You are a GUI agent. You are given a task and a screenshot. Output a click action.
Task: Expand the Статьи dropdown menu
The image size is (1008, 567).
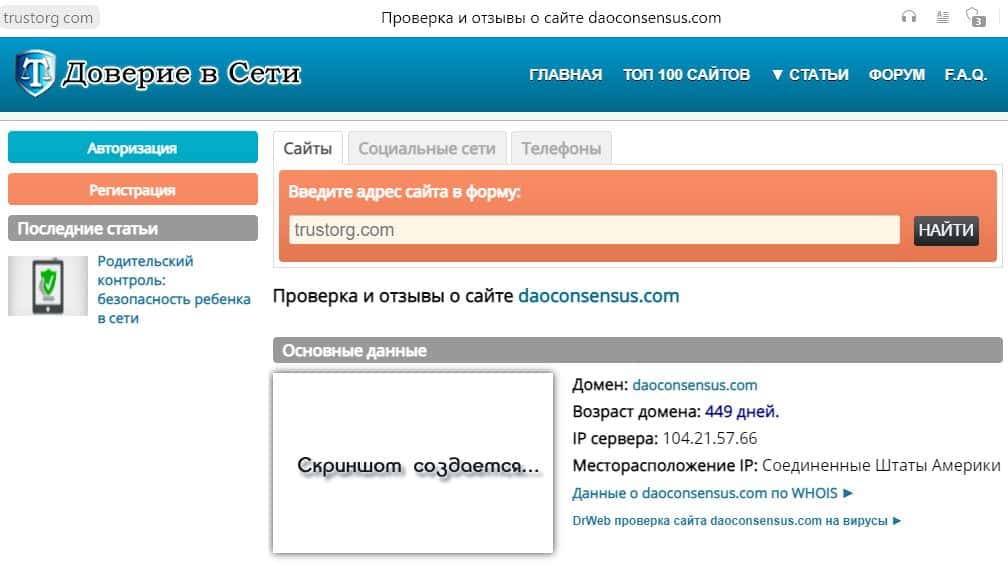point(809,75)
